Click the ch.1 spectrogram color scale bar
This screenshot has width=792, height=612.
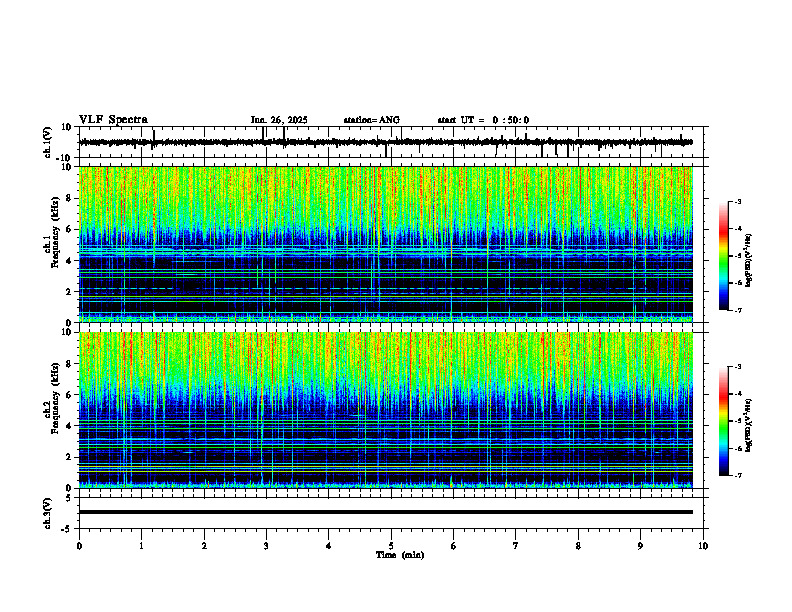coord(724,256)
